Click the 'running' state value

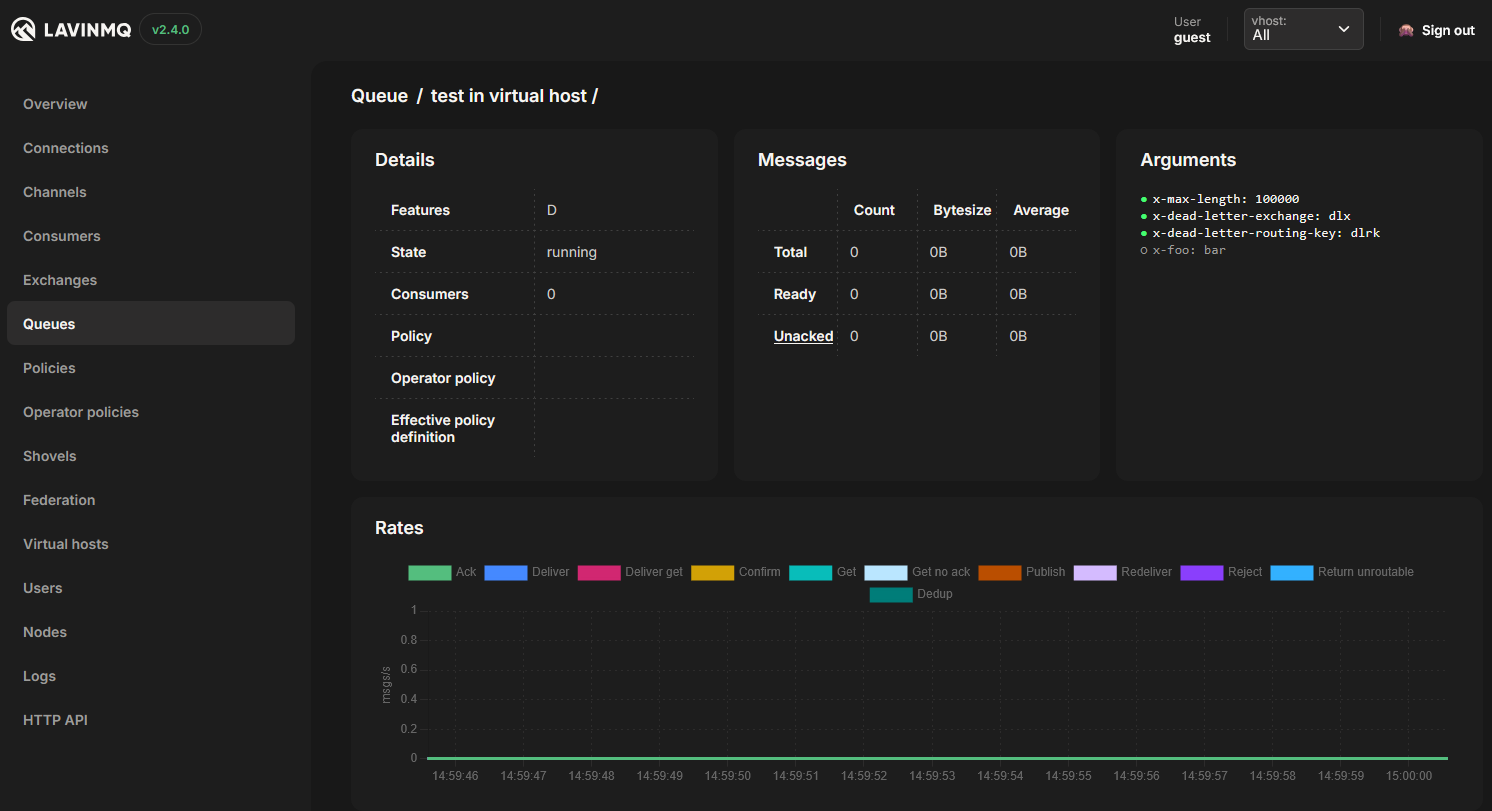pyautogui.click(x=572, y=252)
